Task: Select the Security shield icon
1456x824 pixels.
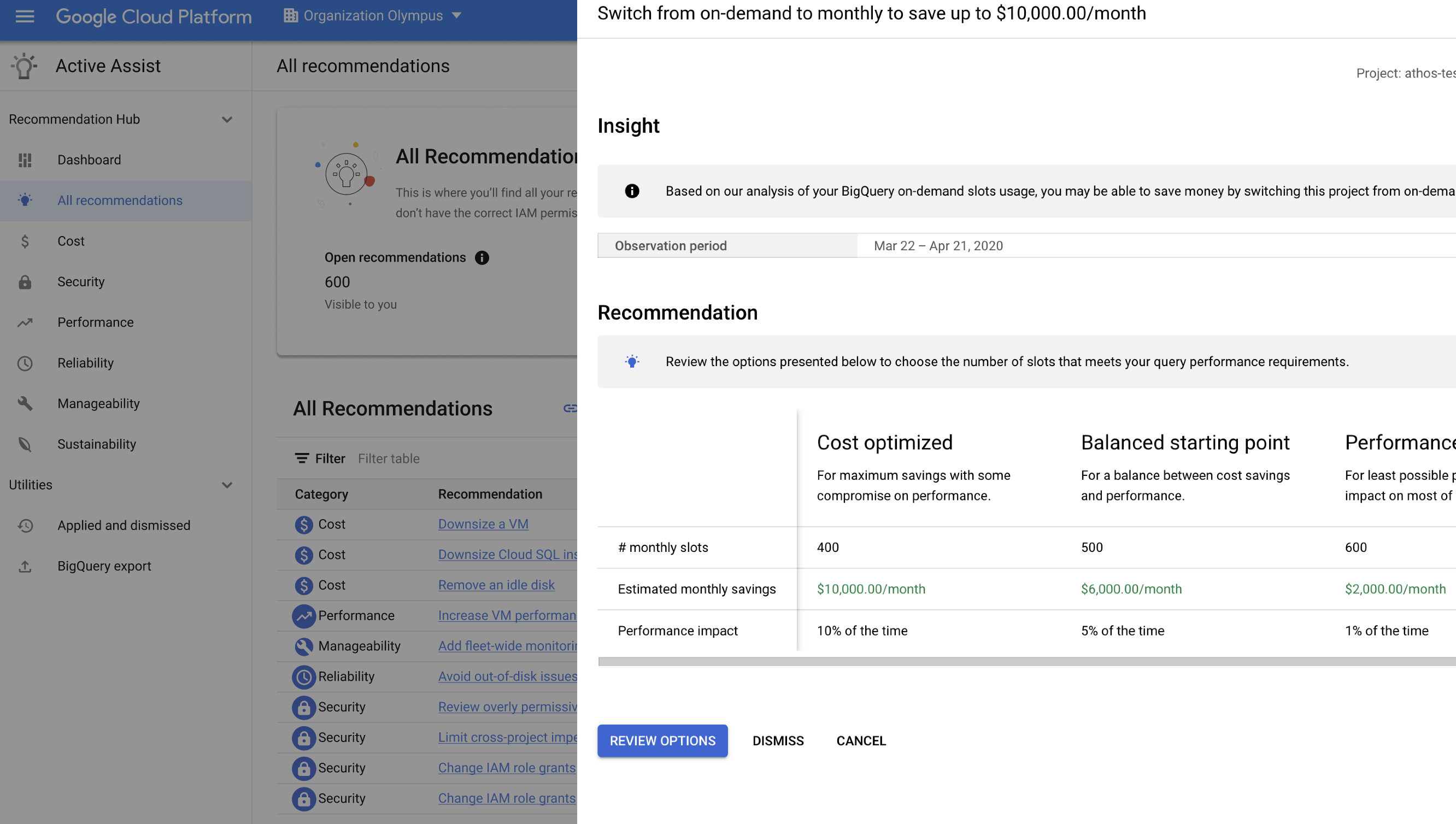Action: [x=25, y=282]
